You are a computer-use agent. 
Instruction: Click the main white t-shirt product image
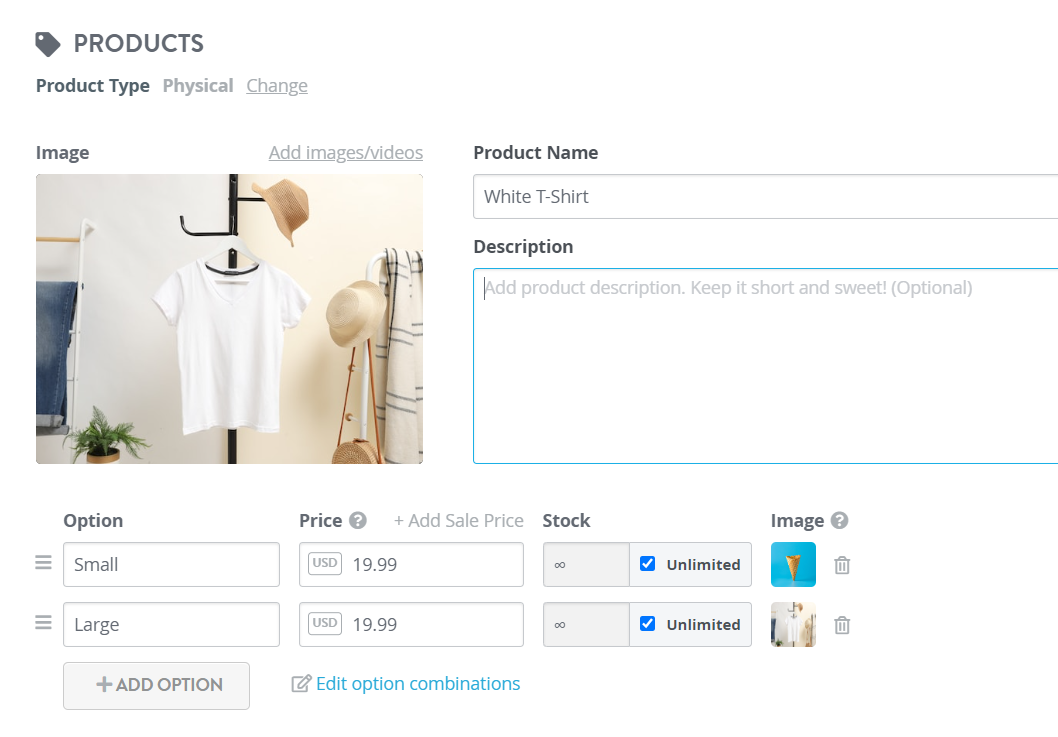click(229, 319)
